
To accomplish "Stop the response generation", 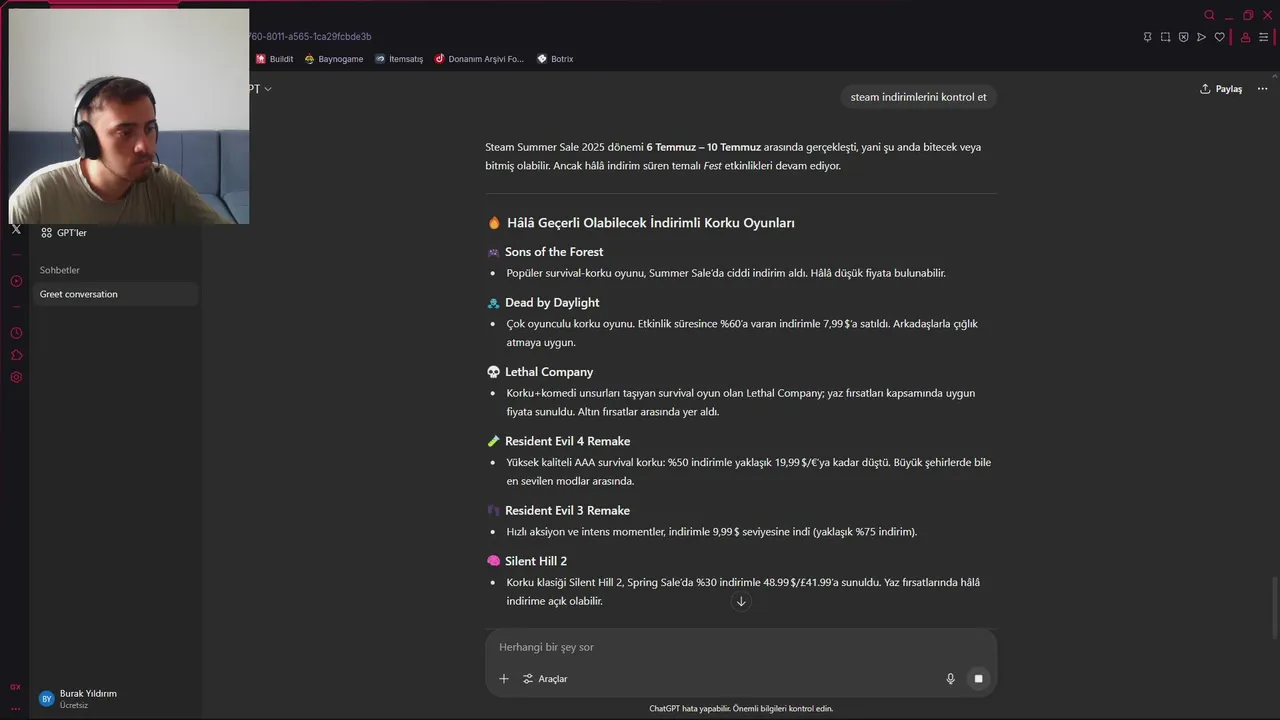I will tap(978, 679).
